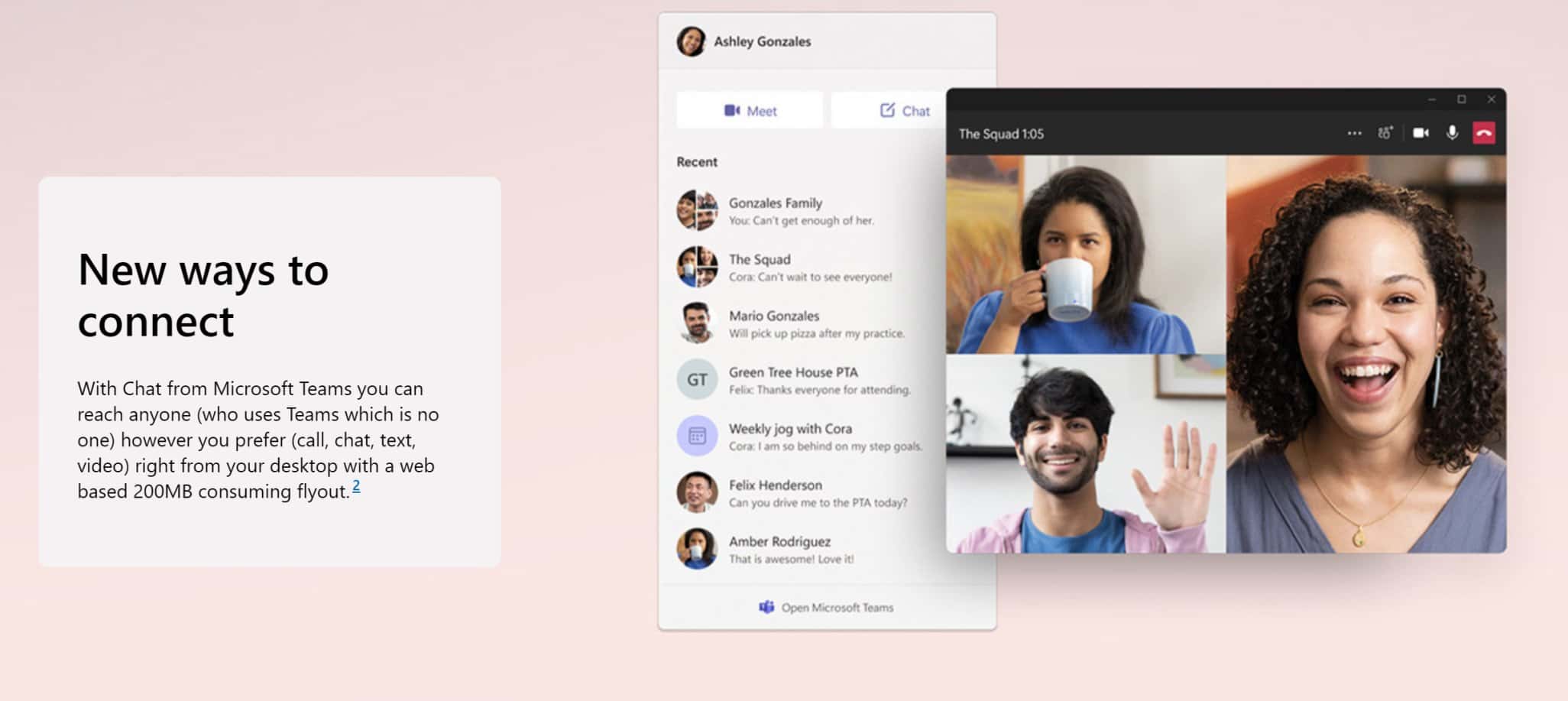Click Felix Henderson profile picture
The image size is (1568, 701).
click(697, 492)
